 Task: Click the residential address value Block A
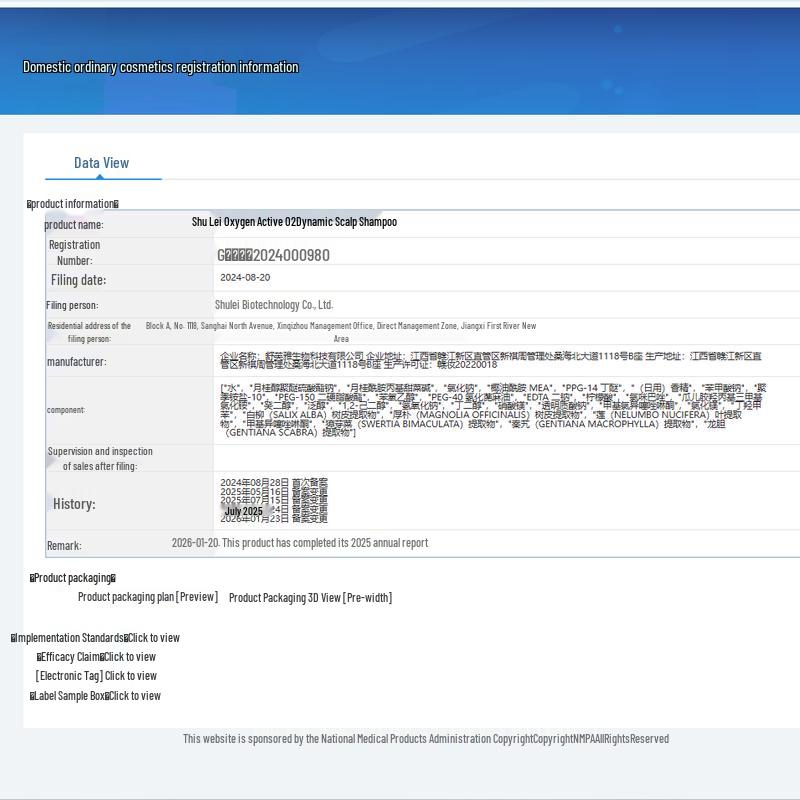(x=341, y=332)
